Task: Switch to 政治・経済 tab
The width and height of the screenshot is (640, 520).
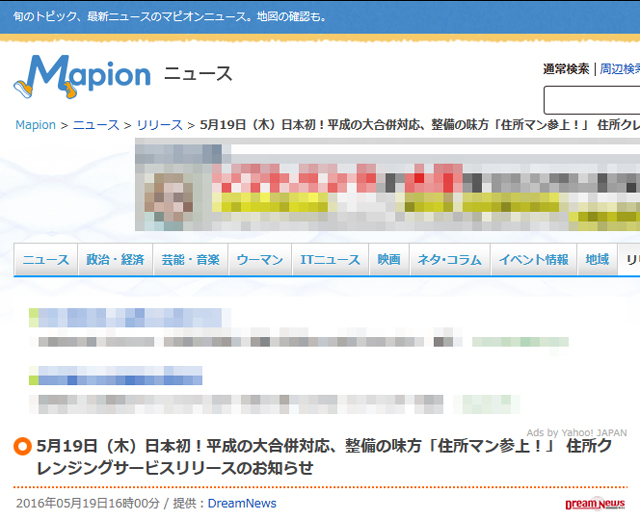Action: (115, 260)
